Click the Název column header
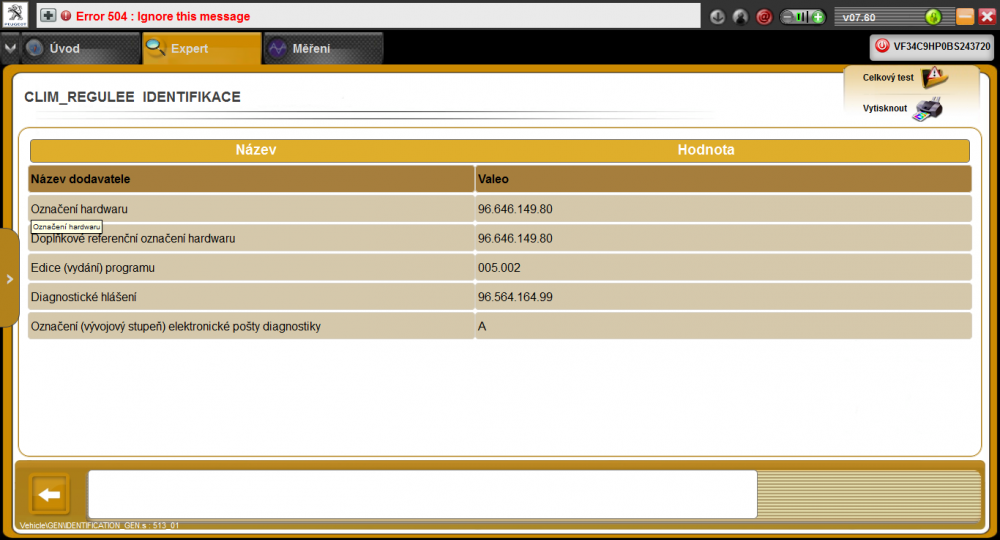Image resolution: width=1000 pixels, height=540 pixels. click(x=255, y=150)
